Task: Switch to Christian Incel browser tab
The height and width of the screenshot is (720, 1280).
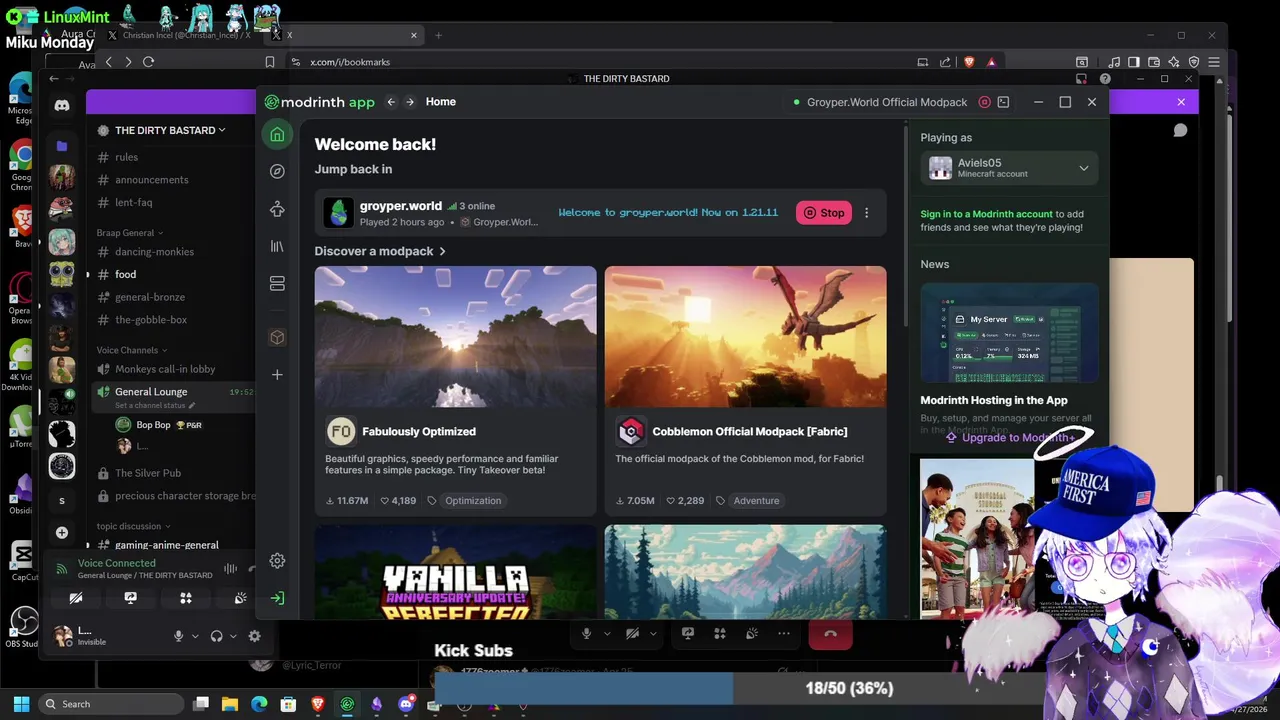Action: 186,35
